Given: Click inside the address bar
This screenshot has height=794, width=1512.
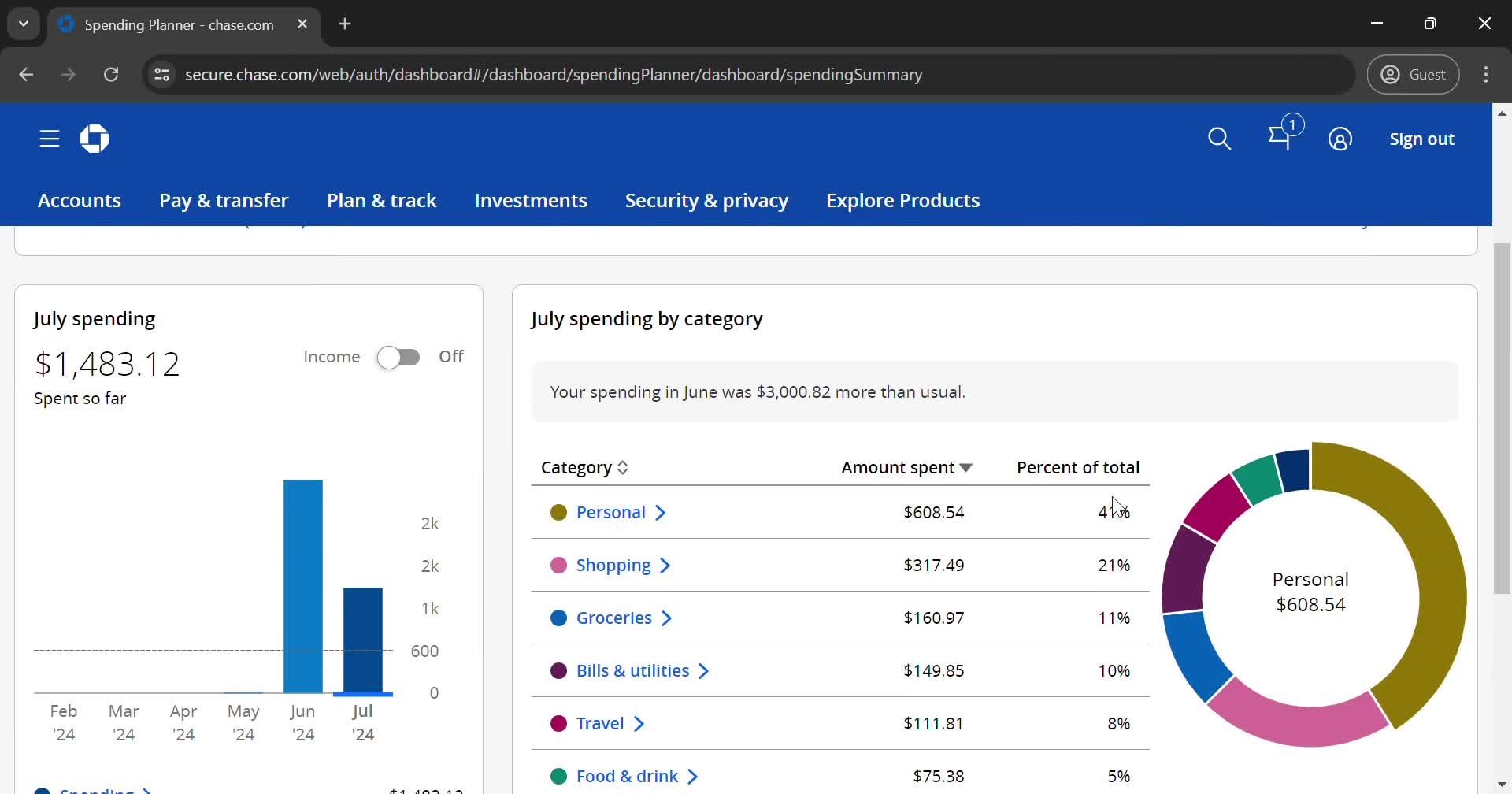Looking at the screenshot, I should click(551, 74).
